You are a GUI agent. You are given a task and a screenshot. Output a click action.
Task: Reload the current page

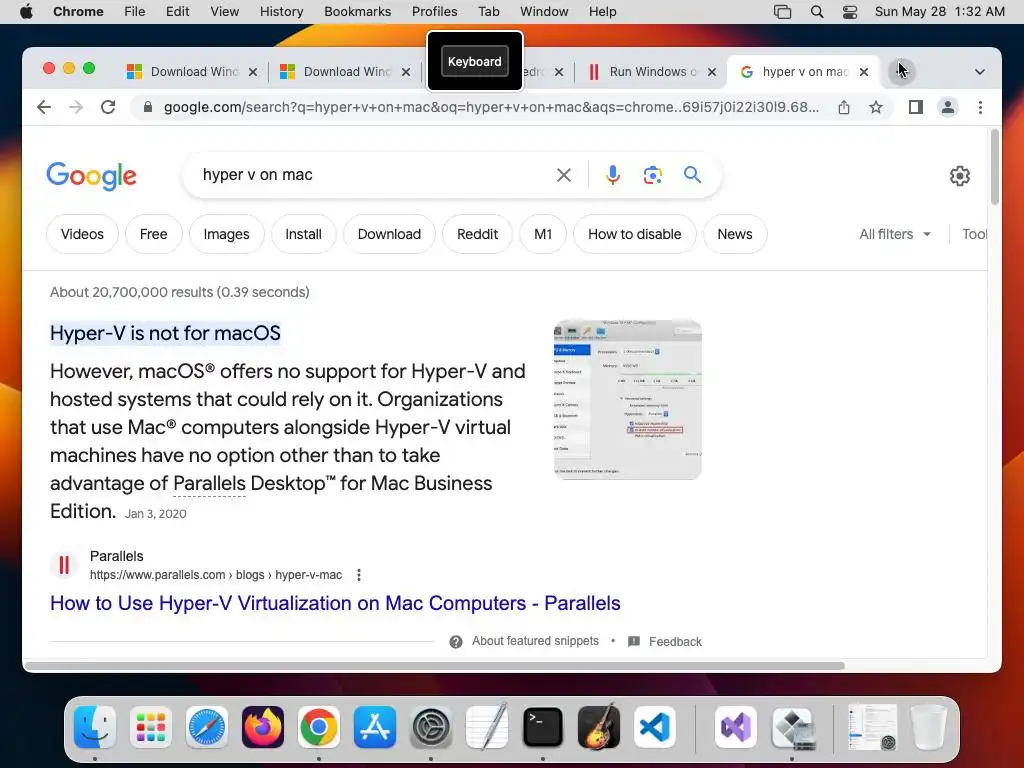click(x=108, y=107)
